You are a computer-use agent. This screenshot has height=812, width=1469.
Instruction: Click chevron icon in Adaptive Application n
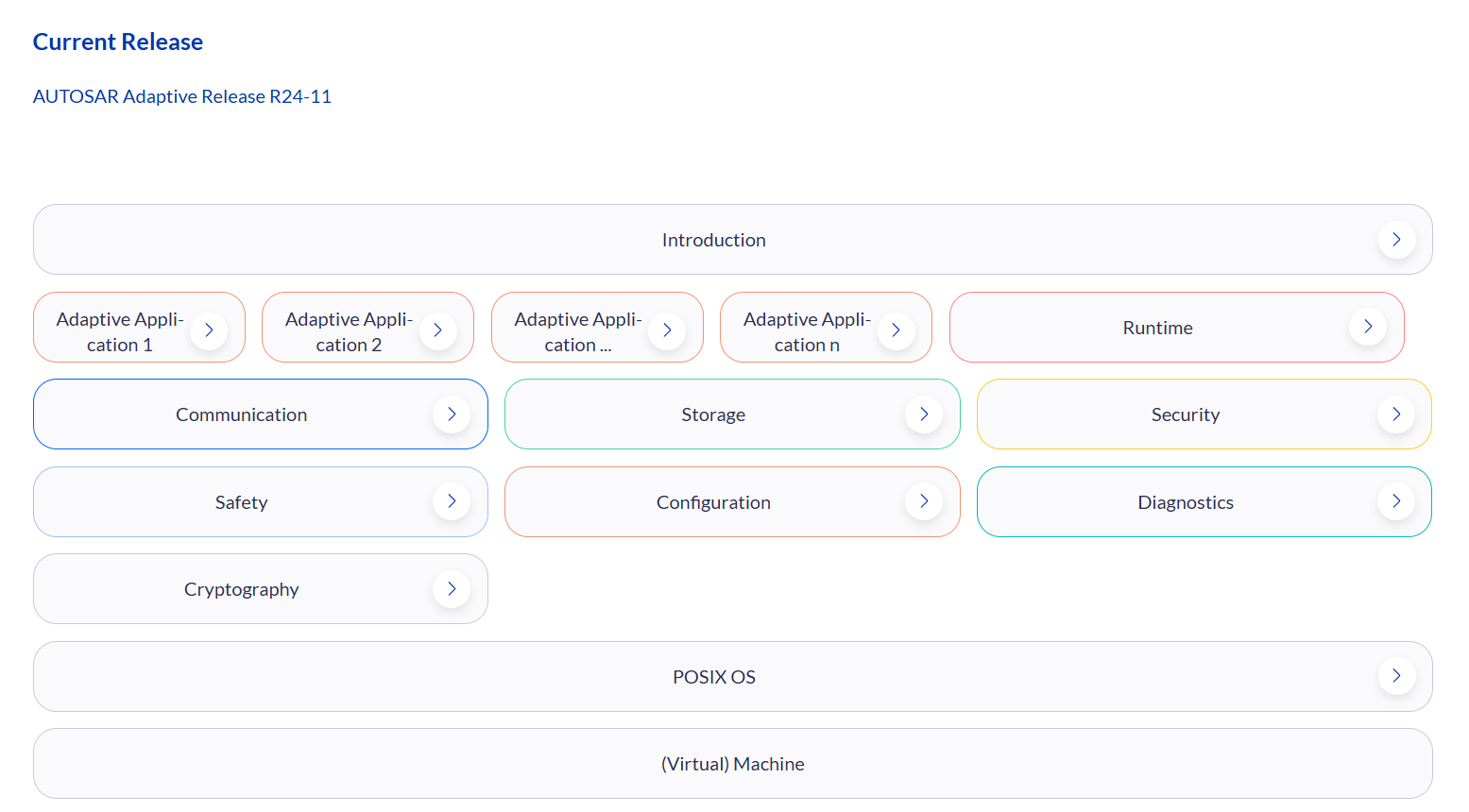[896, 330]
